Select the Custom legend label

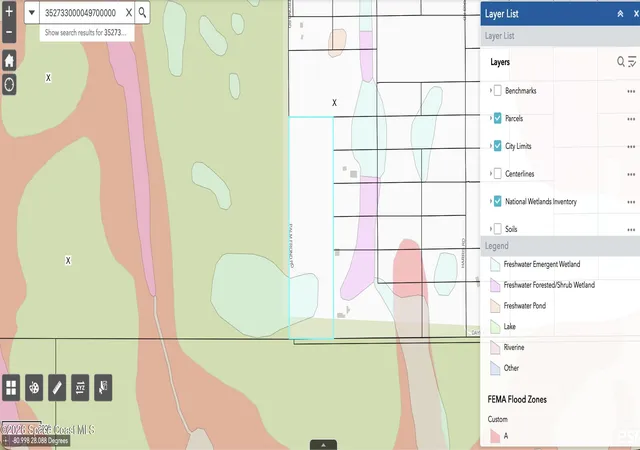498,419
